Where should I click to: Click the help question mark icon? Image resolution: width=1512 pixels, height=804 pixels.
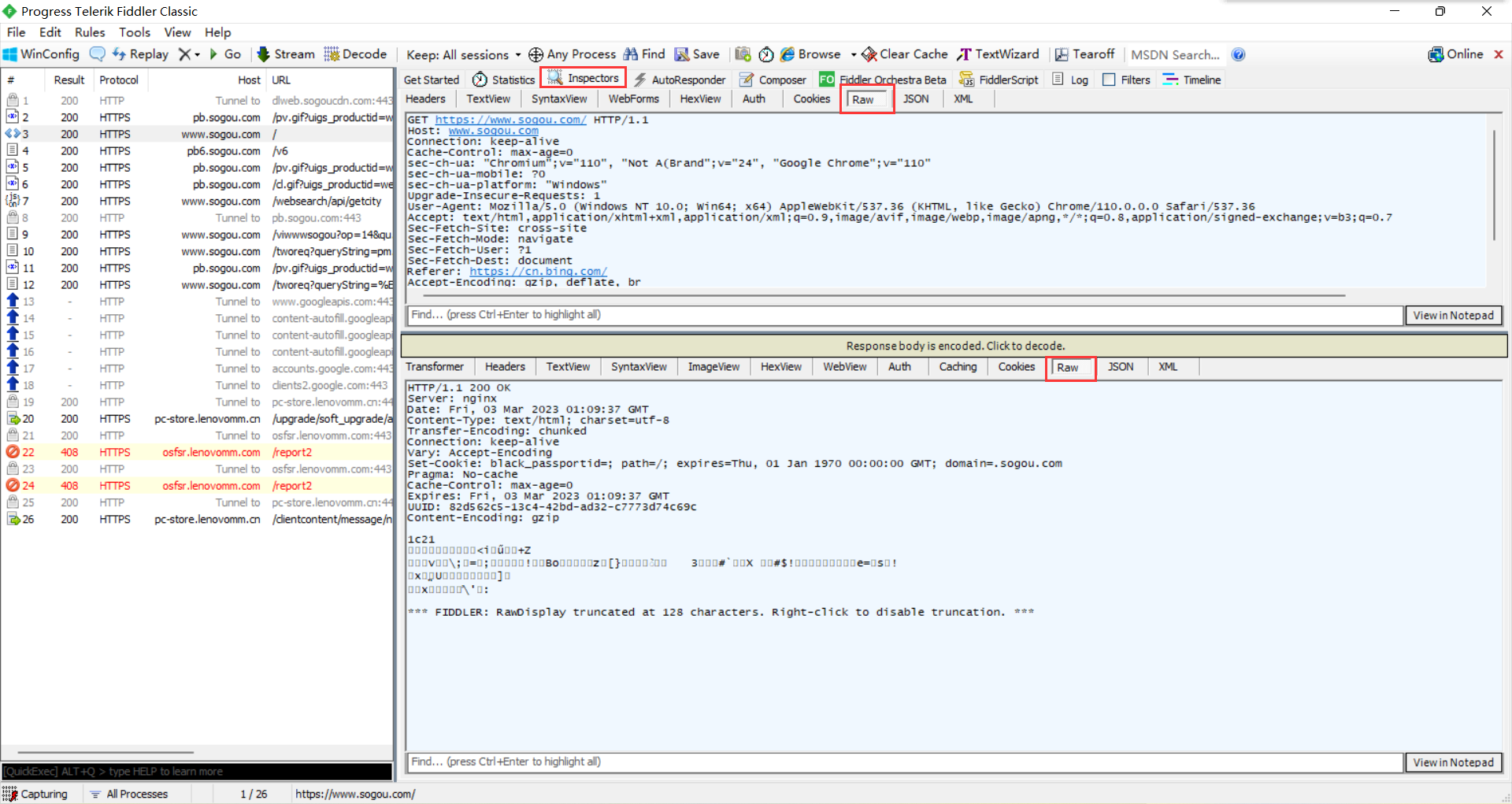1238,54
